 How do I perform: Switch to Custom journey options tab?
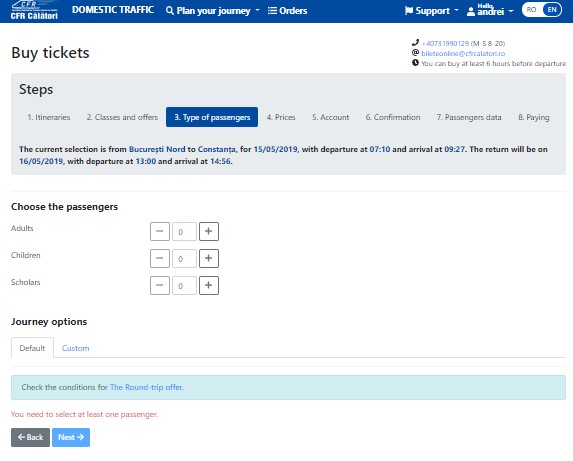pyautogui.click(x=75, y=348)
